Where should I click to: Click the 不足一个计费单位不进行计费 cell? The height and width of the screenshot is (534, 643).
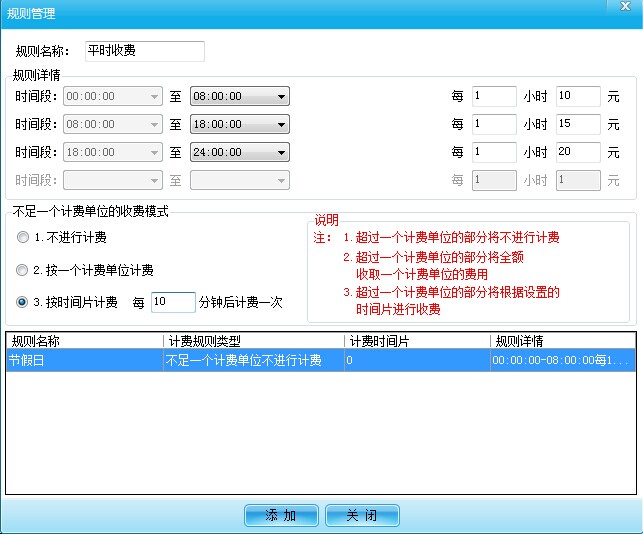(x=254, y=360)
